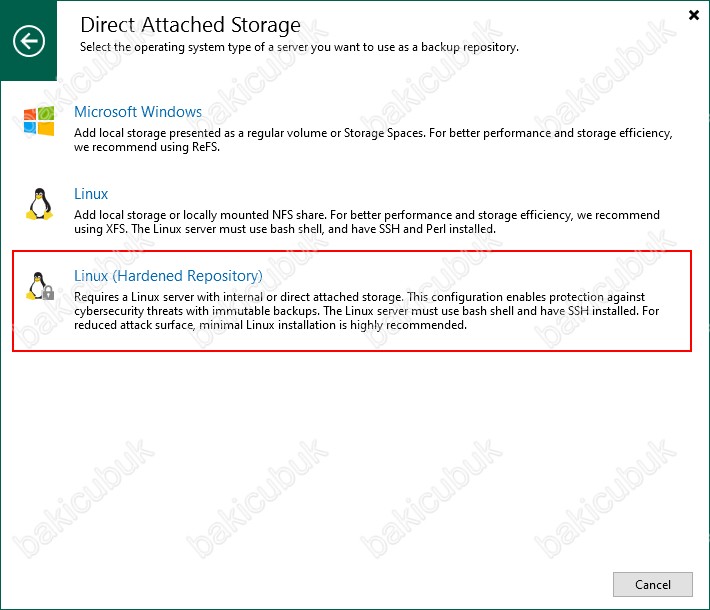Click the Microsoft Windows logo icon
This screenshot has height=610, width=710.
(x=39, y=121)
